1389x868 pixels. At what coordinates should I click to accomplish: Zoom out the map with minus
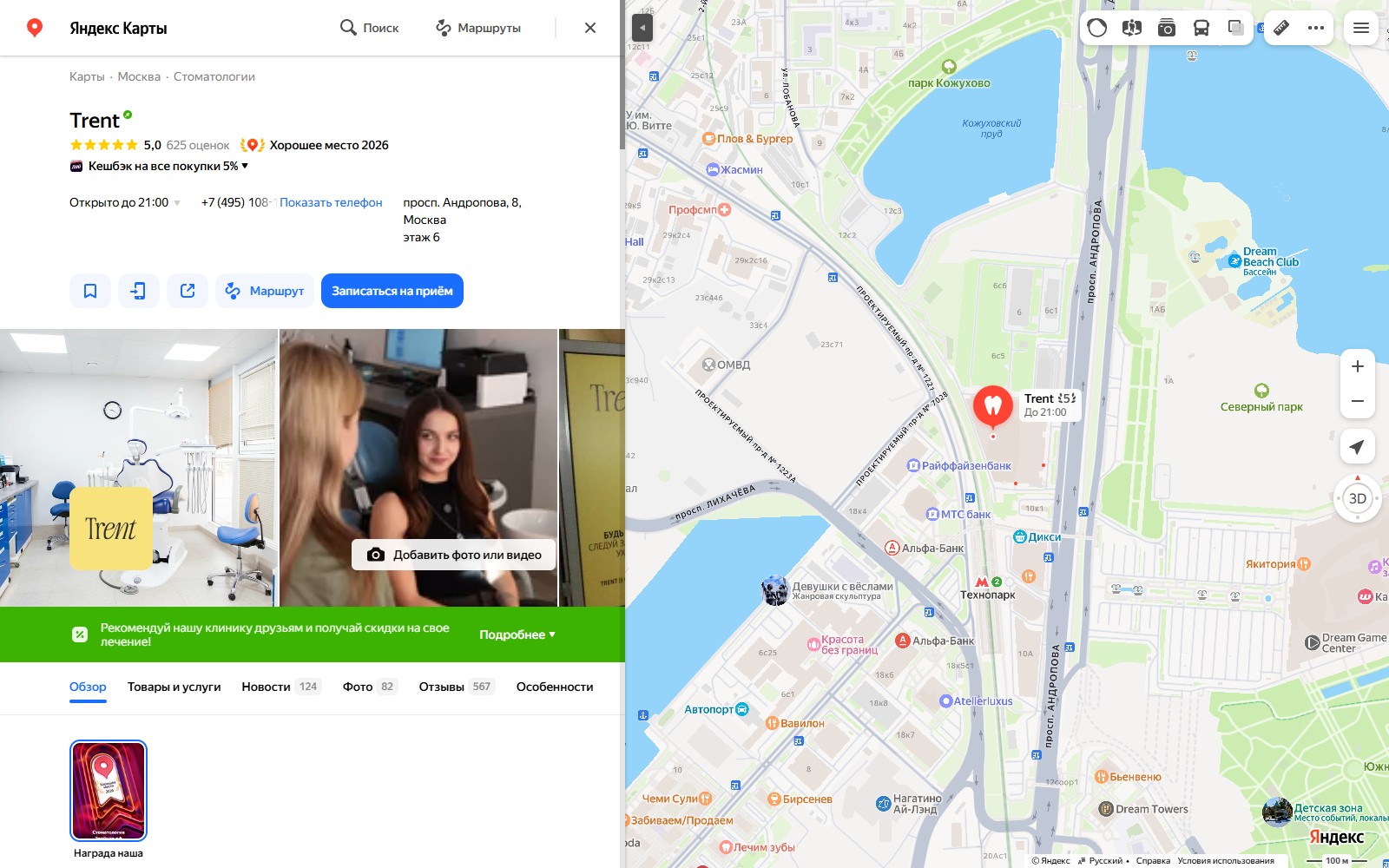tap(1358, 401)
